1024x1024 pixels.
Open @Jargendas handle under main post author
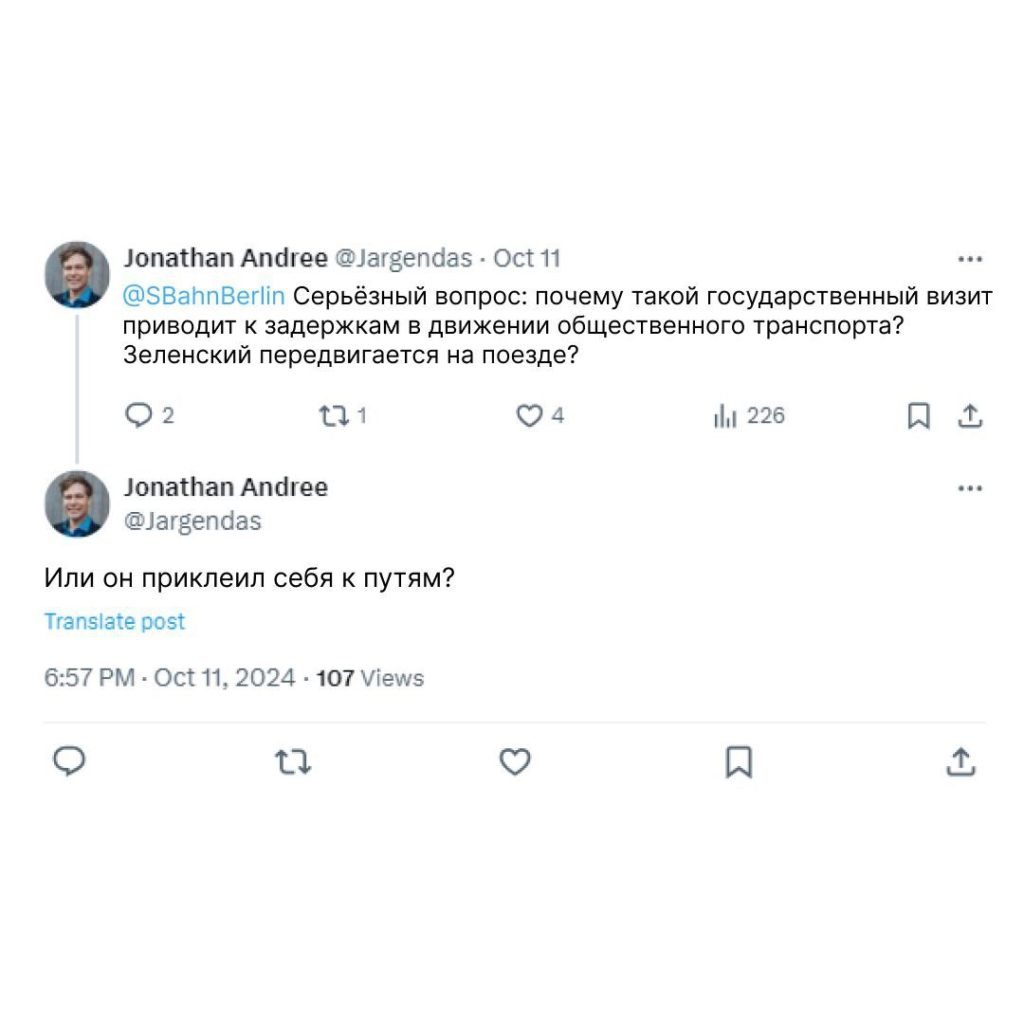click(192, 521)
